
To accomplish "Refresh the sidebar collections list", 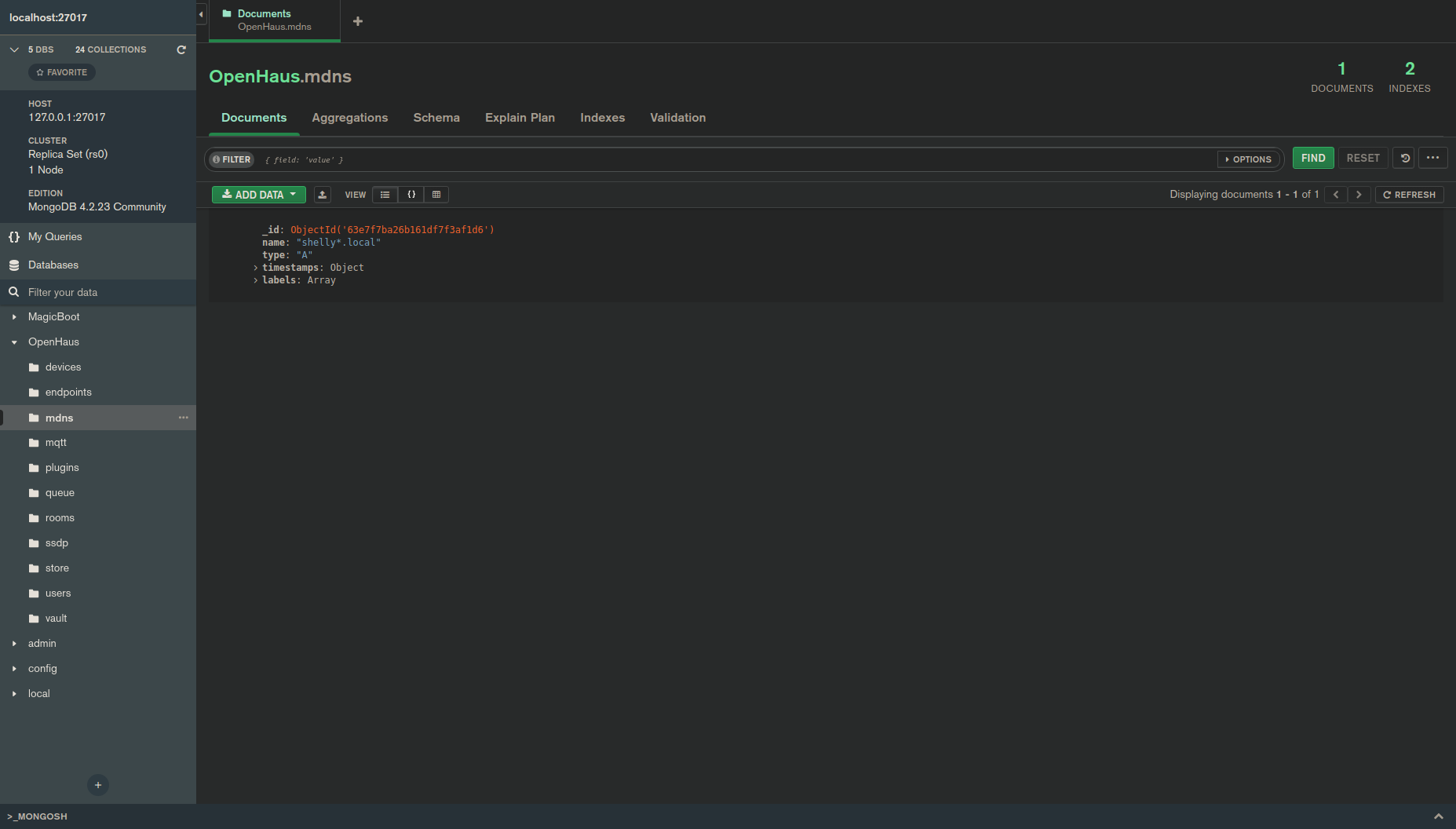I will point(181,49).
